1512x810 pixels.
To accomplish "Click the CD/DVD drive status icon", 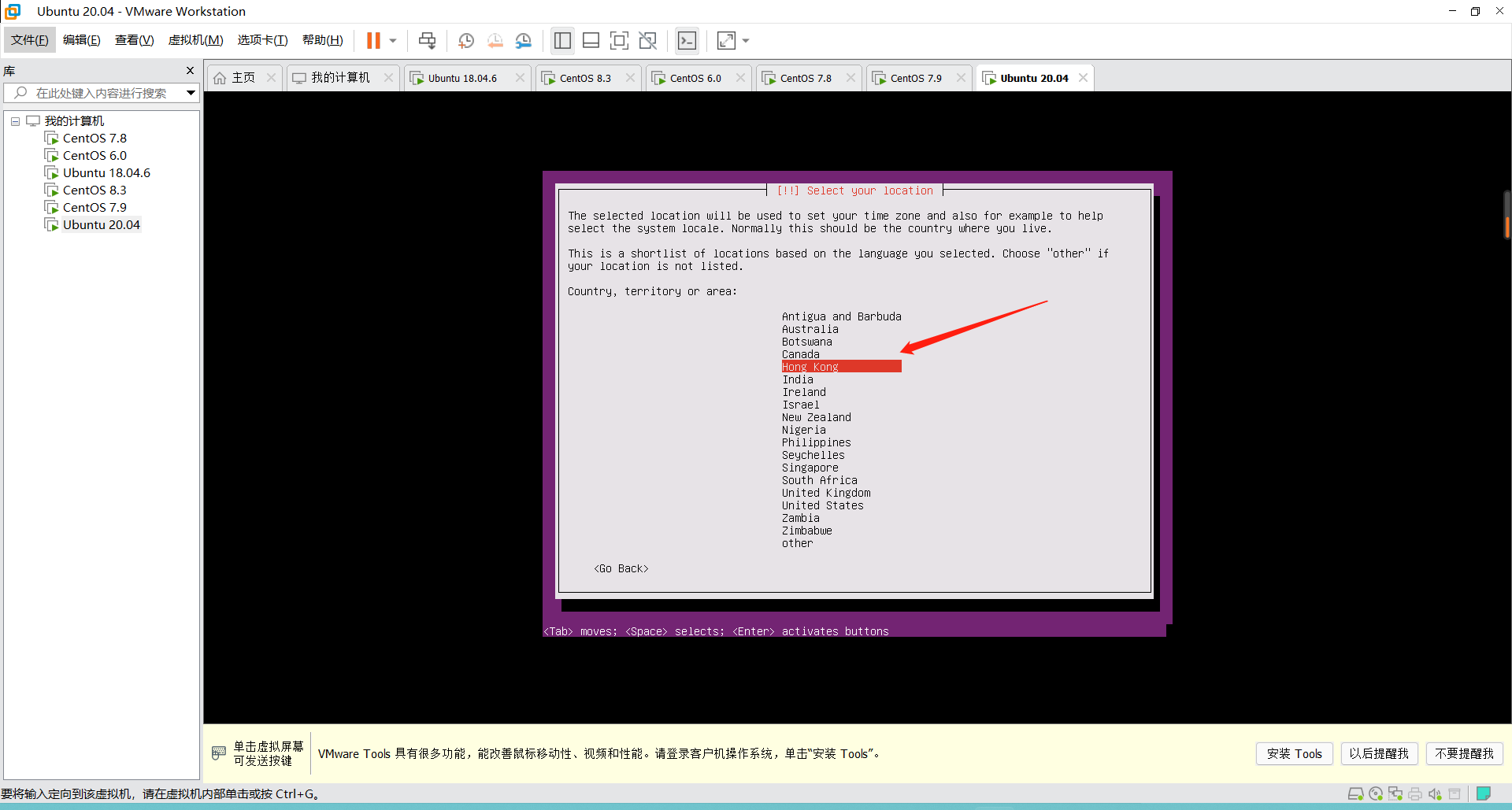I will click(1376, 793).
